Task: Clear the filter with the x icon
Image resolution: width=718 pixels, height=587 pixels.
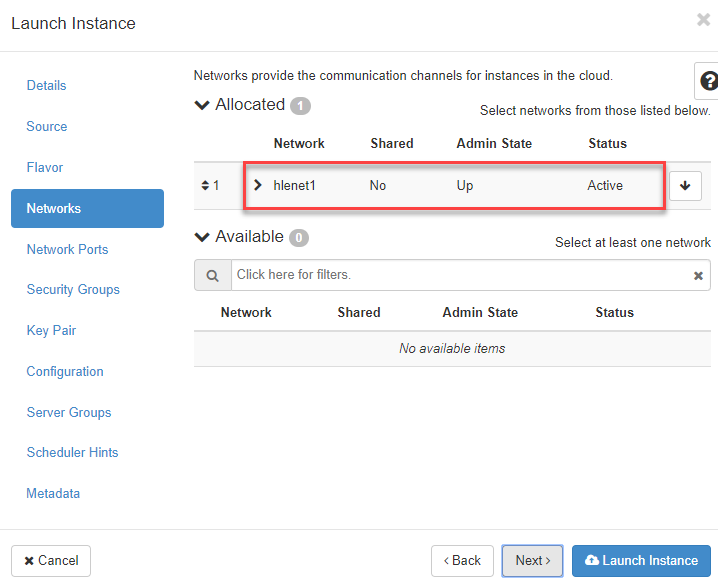Action: click(x=698, y=275)
